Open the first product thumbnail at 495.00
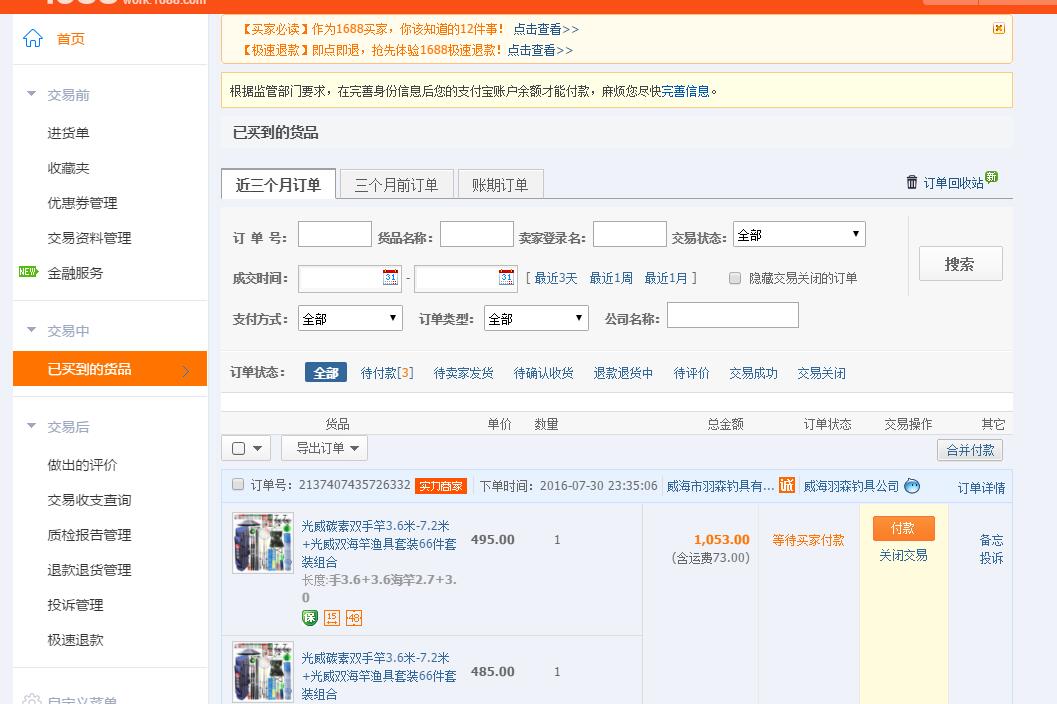Image resolution: width=1057 pixels, height=704 pixels. (x=263, y=543)
